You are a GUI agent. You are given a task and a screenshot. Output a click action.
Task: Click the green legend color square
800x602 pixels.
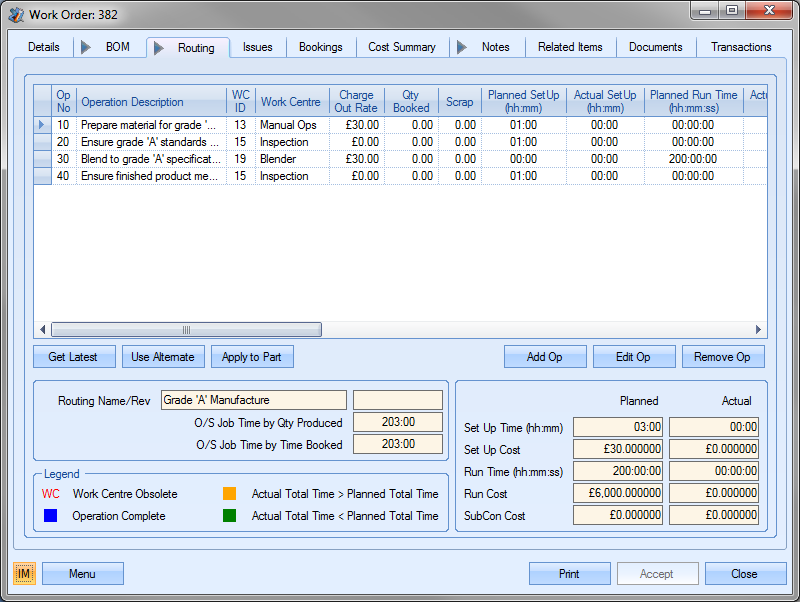[x=230, y=516]
